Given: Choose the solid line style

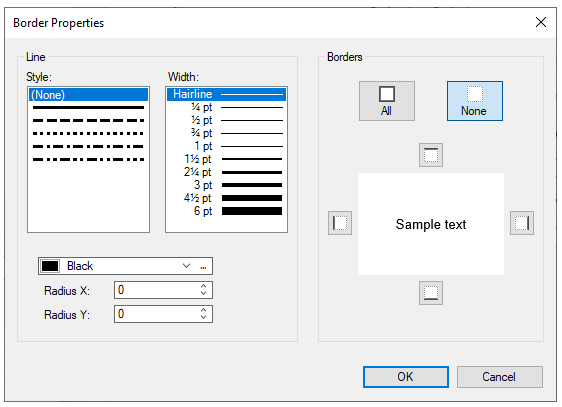Looking at the screenshot, I should [x=88, y=107].
